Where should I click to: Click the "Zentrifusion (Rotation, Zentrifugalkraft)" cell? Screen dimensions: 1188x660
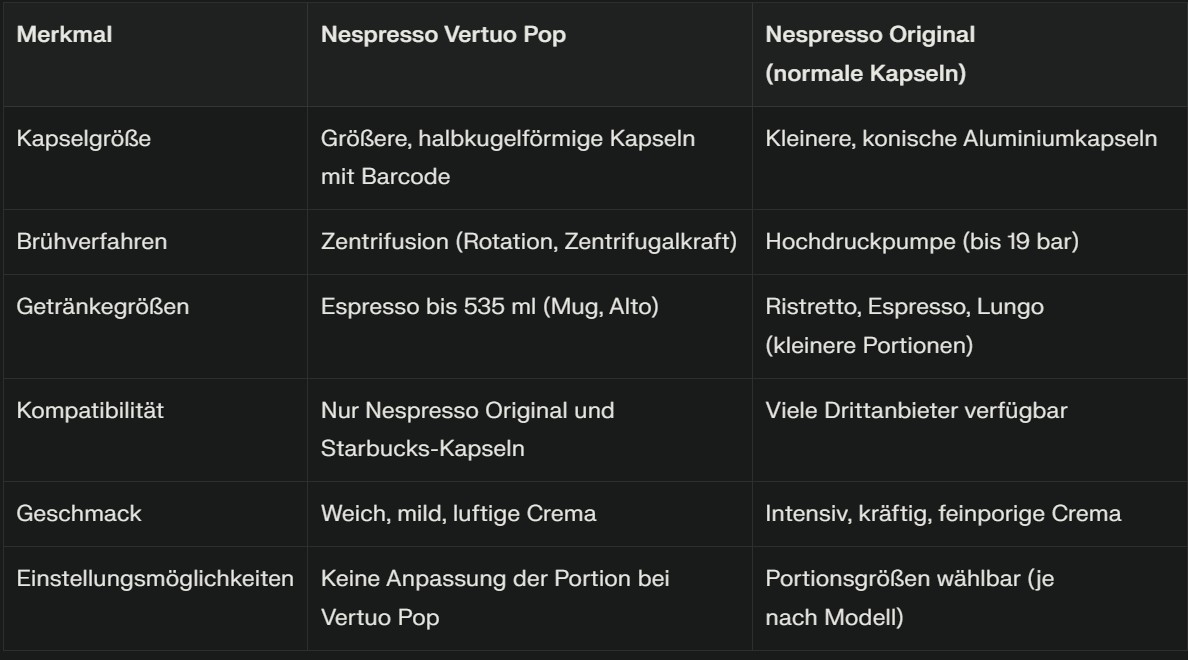(529, 242)
